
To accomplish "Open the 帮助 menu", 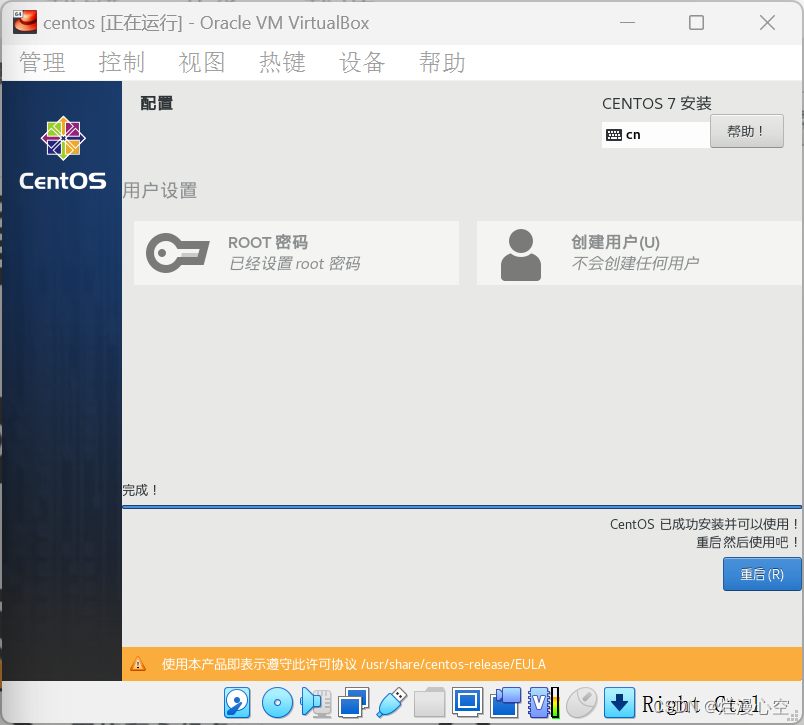I will pyautogui.click(x=442, y=63).
